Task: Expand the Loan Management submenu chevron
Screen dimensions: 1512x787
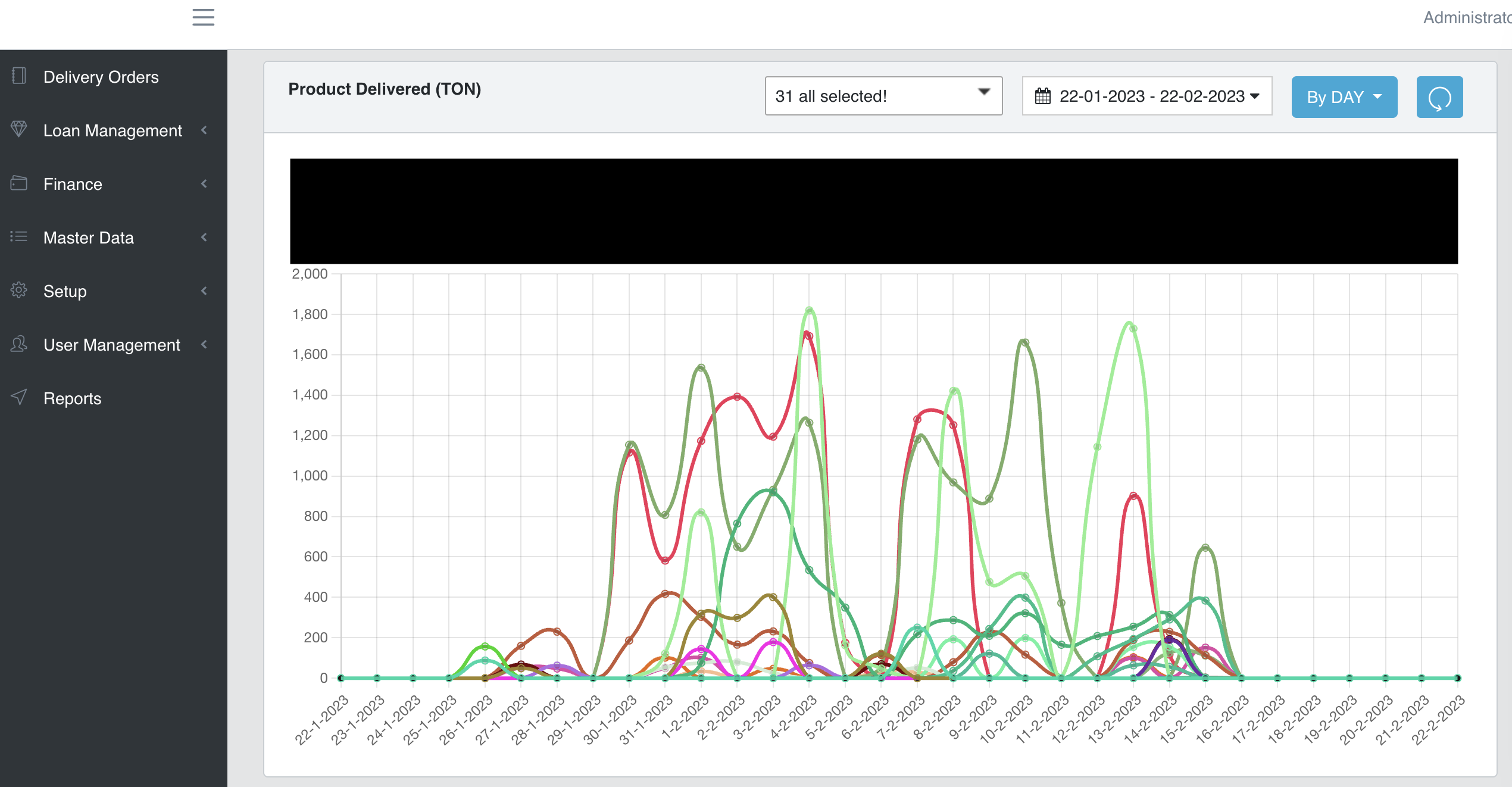Action: point(204,130)
